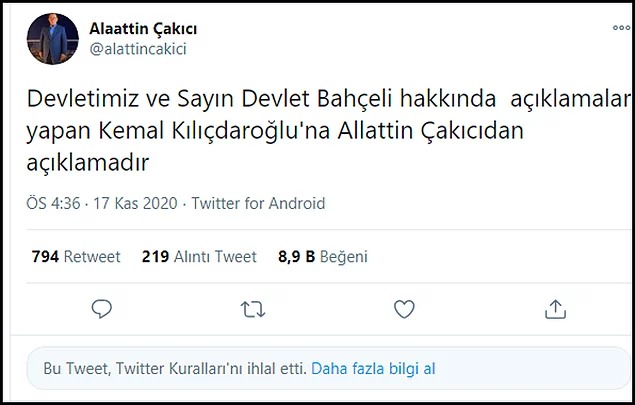Image resolution: width=635 pixels, height=405 pixels.
Task: Show the 219 Alıntı Tweet list
Action: [199, 256]
